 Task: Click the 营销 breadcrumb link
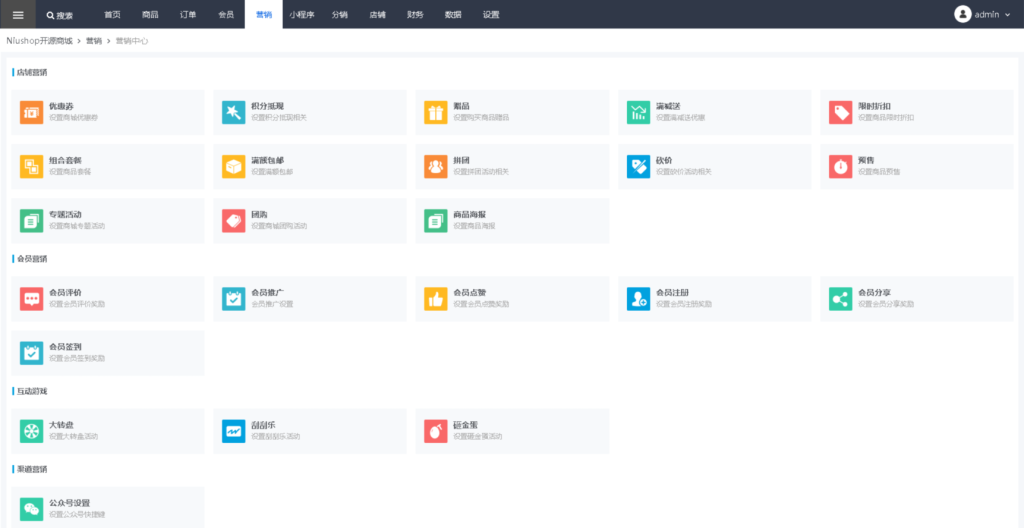pyautogui.click(x=94, y=41)
